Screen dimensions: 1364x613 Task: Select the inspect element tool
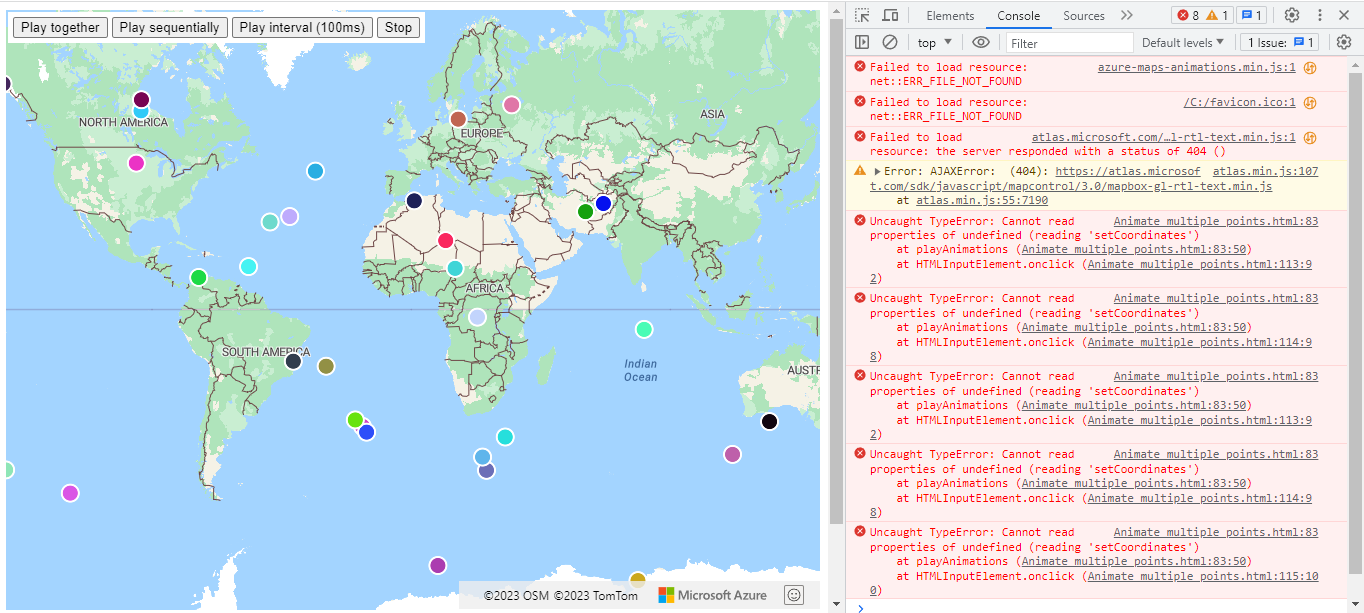click(861, 15)
